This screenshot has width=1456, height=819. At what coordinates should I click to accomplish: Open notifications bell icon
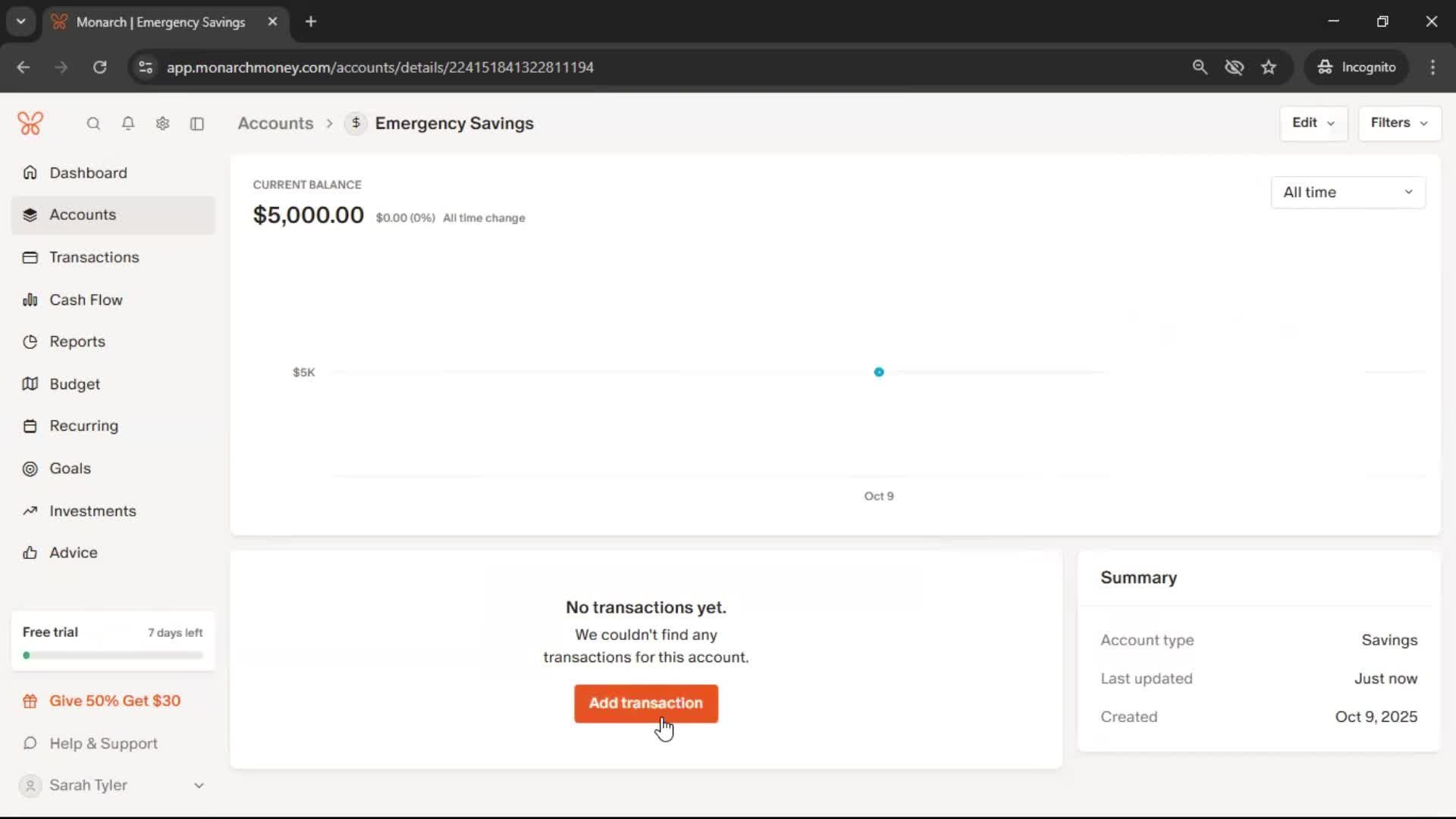tap(128, 124)
